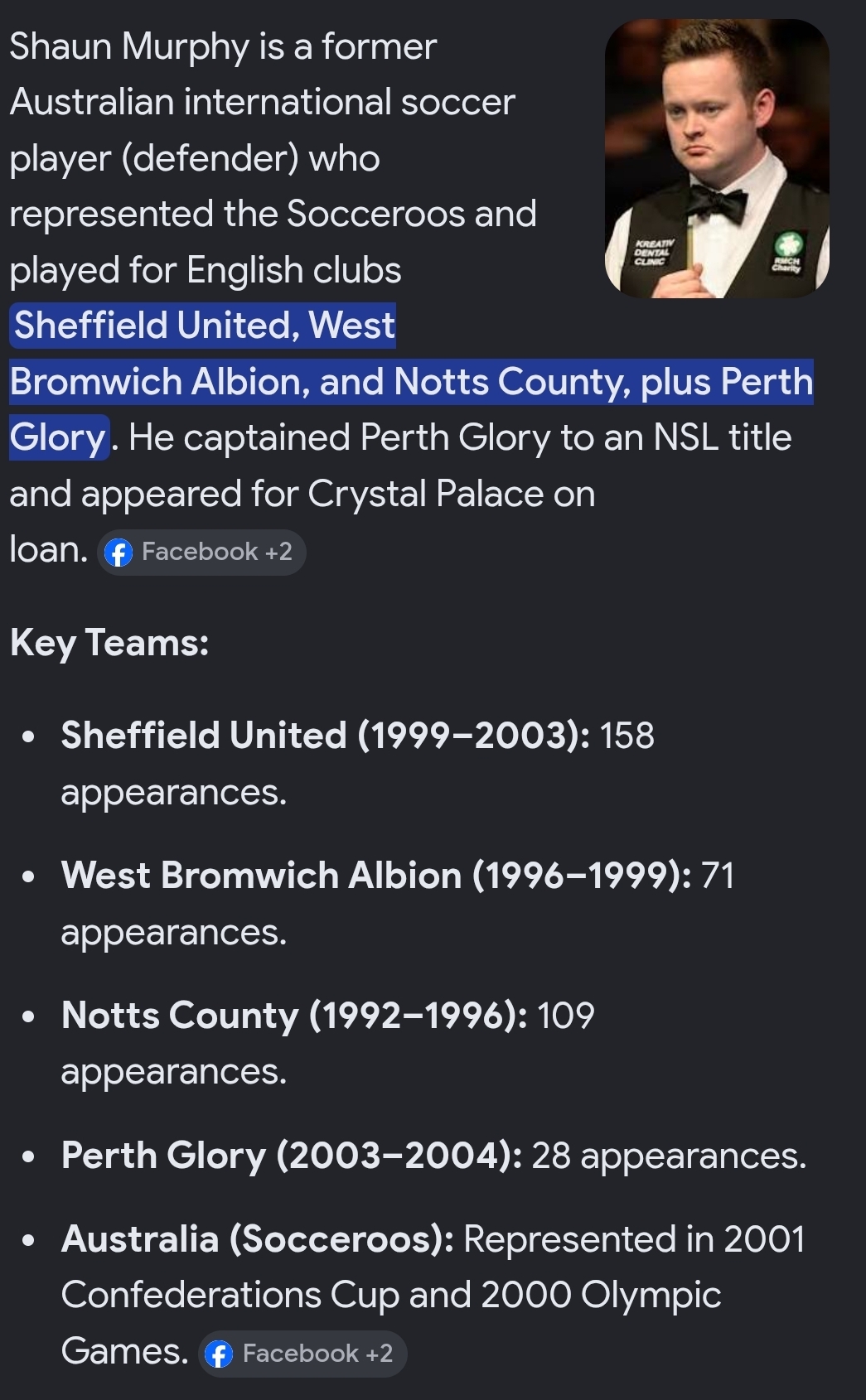Click Facebook icon in bottom source chip
This screenshot has width=866, height=1400.
tap(219, 1354)
